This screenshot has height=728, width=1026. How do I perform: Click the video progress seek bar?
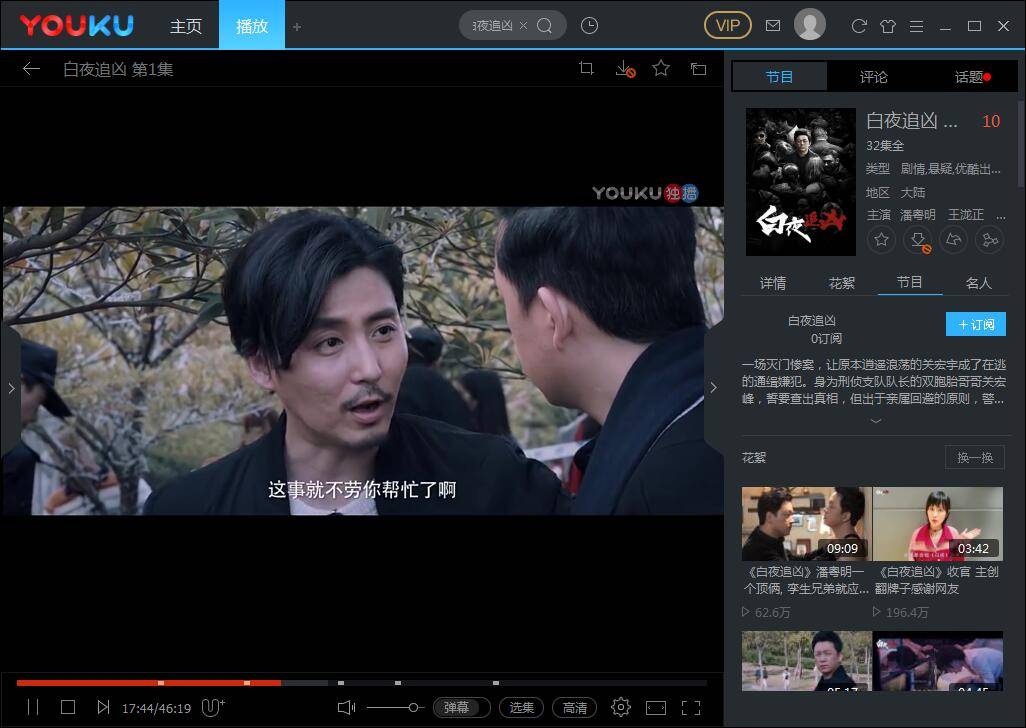[361, 683]
